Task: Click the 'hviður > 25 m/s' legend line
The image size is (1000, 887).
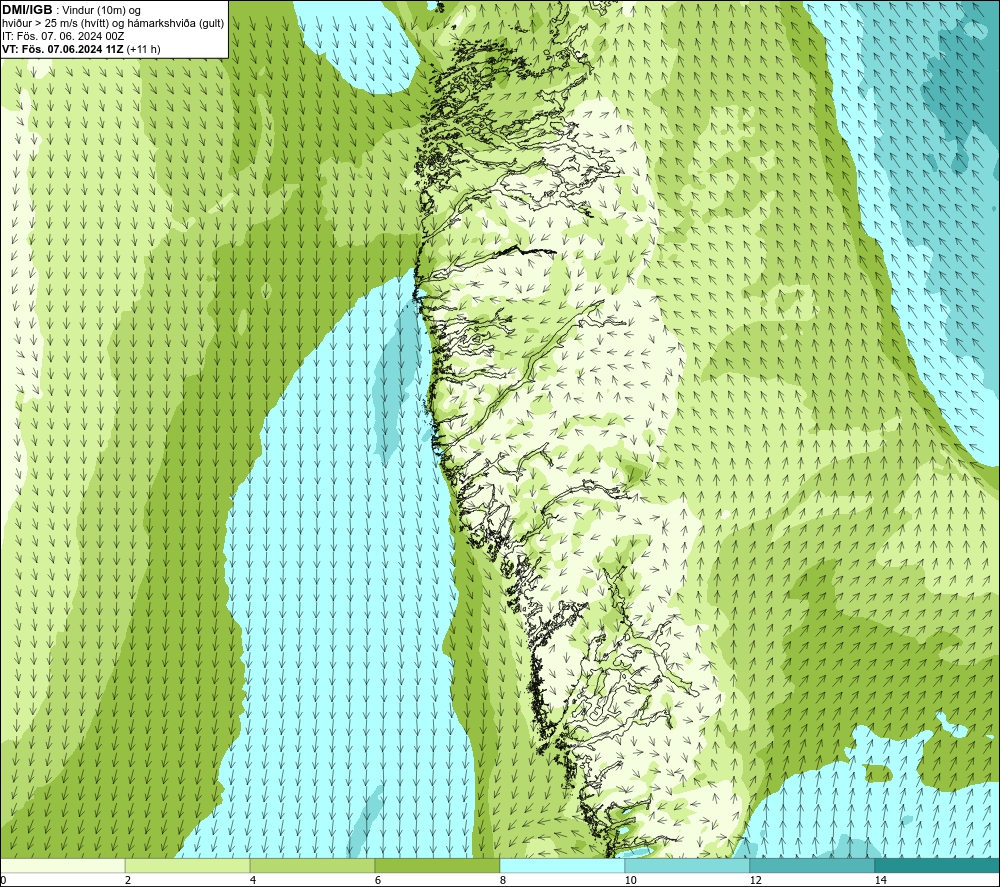Action: [x=113, y=23]
